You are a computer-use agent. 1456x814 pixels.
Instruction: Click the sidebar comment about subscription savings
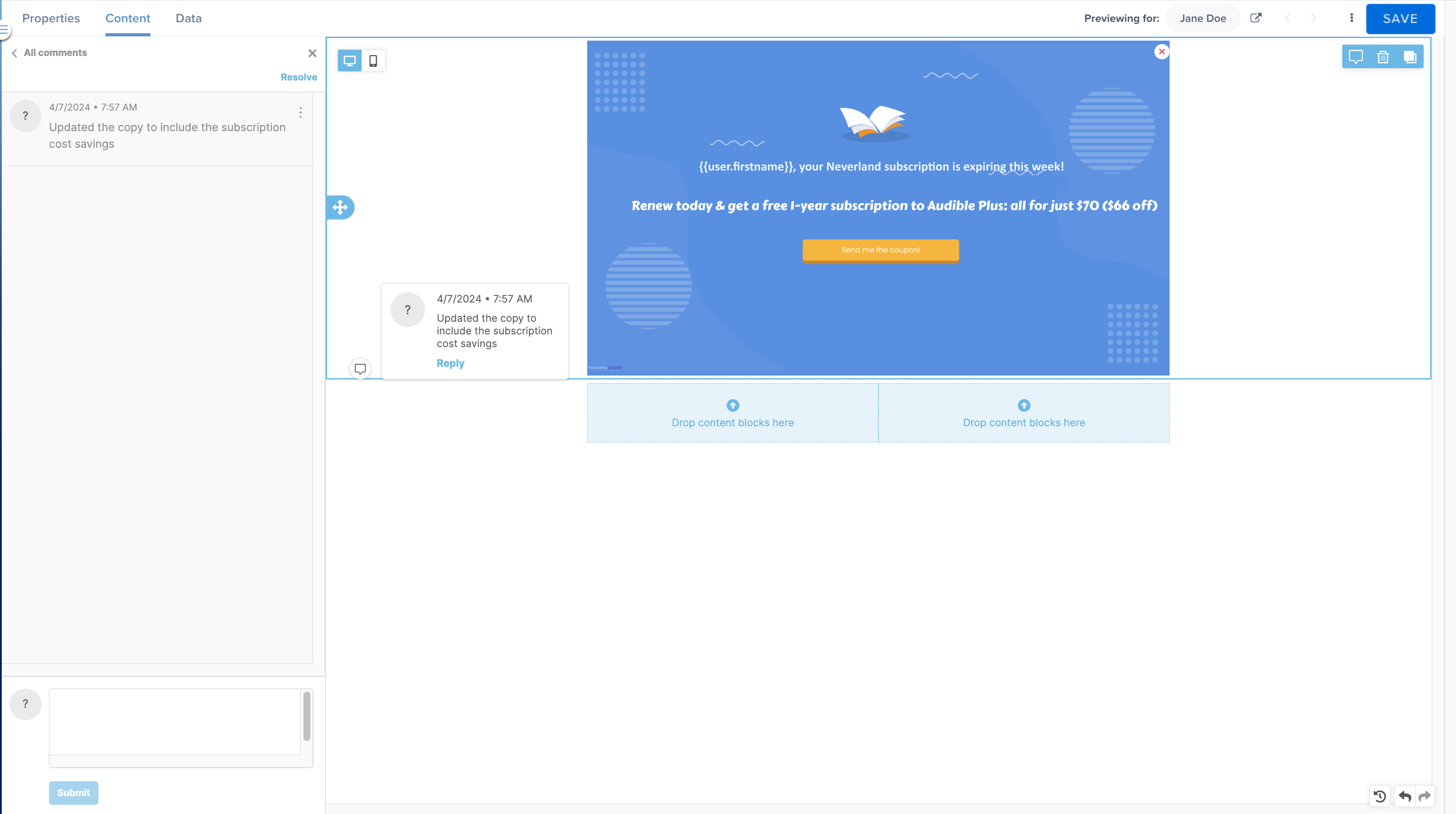pyautogui.click(x=167, y=136)
